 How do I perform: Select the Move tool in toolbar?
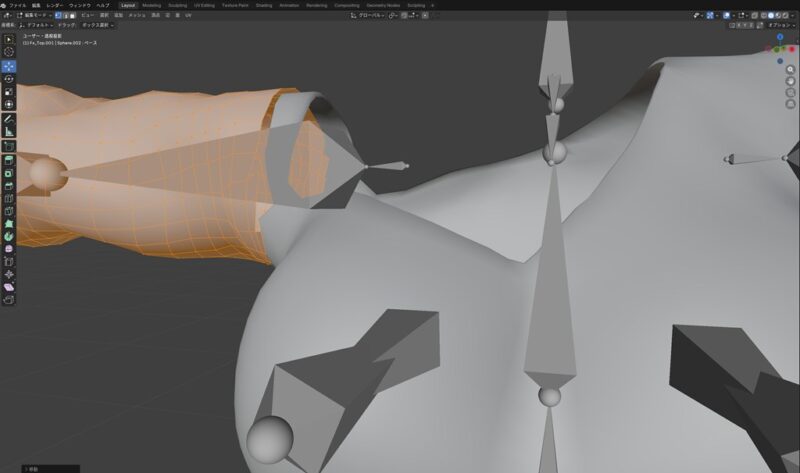(x=9, y=65)
